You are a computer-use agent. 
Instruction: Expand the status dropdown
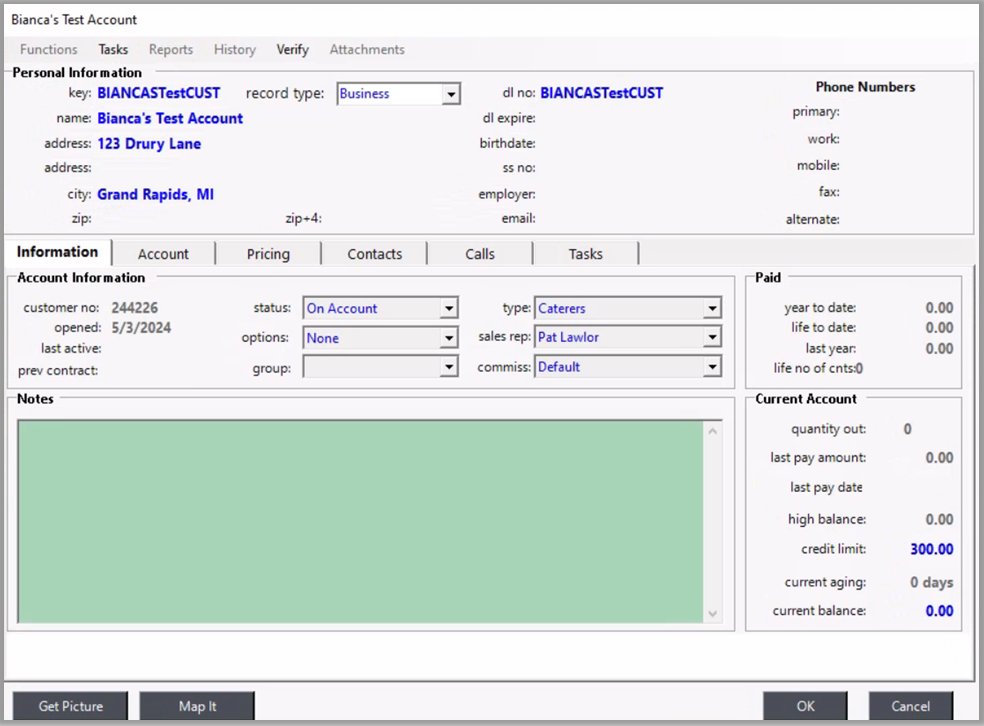[x=449, y=309]
